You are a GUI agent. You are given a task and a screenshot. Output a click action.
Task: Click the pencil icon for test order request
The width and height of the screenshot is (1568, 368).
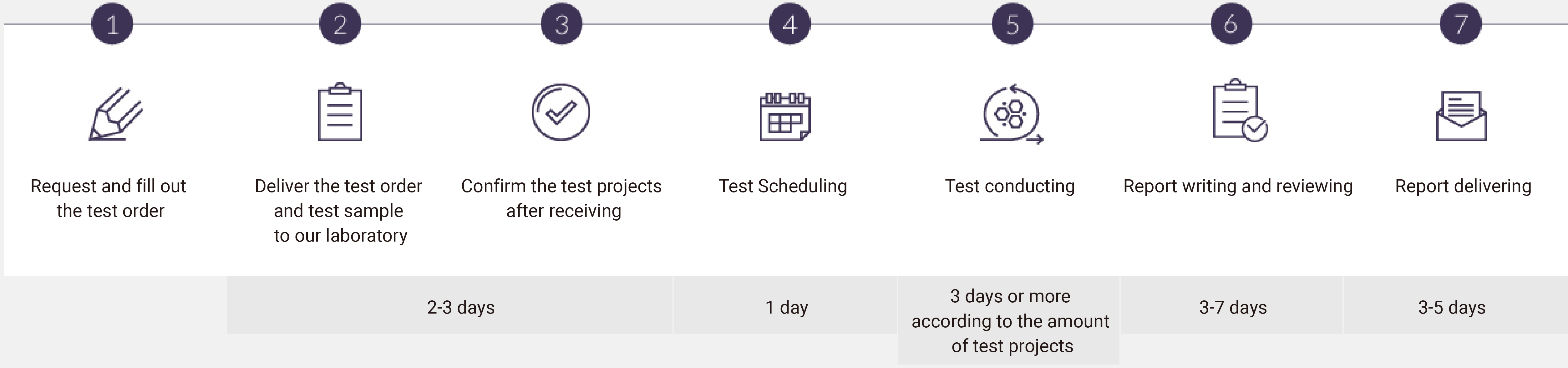tap(116, 114)
